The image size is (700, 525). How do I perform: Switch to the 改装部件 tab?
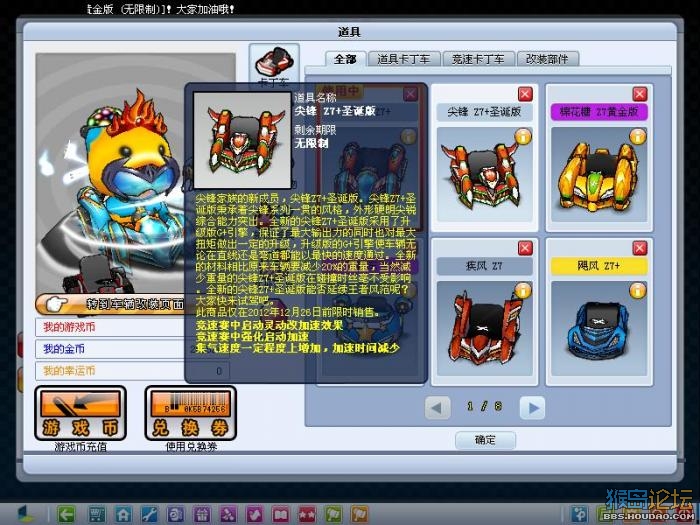[547, 59]
